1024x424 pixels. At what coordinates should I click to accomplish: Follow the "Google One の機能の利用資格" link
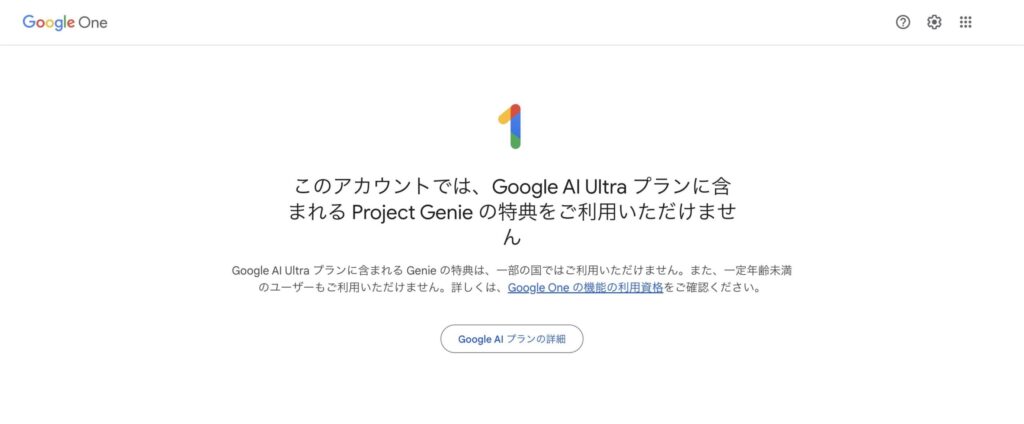click(585, 288)
